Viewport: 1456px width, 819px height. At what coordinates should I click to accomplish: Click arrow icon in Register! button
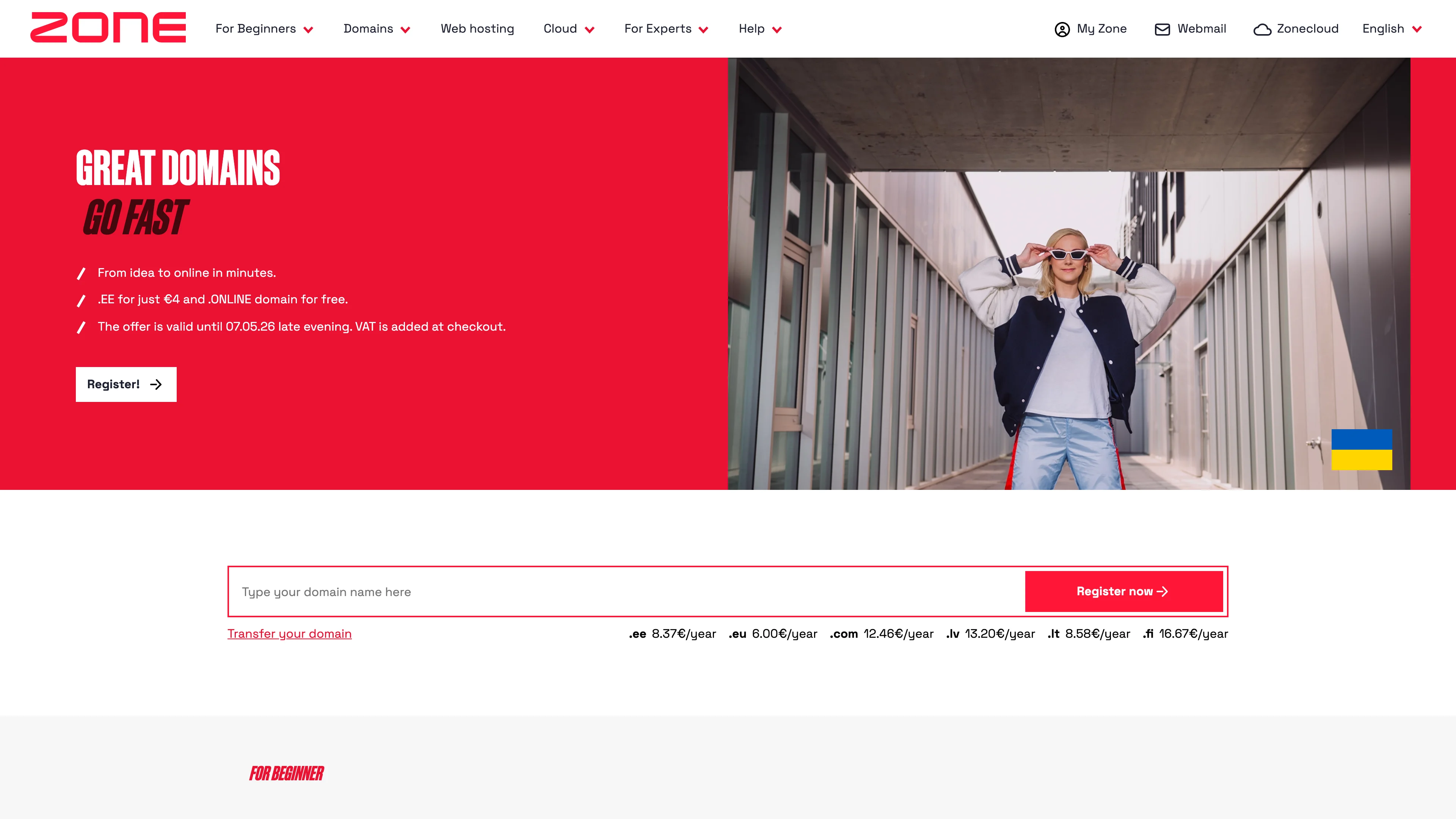coord(156,384)
